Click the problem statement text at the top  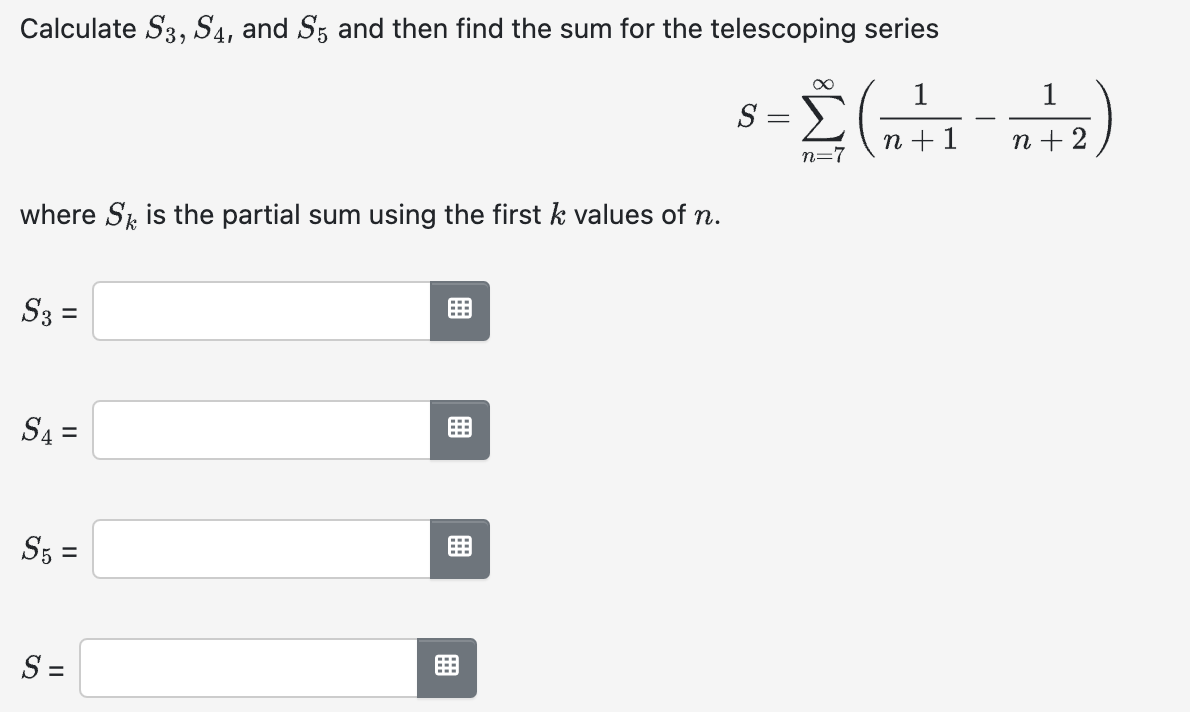pos(480,28)
